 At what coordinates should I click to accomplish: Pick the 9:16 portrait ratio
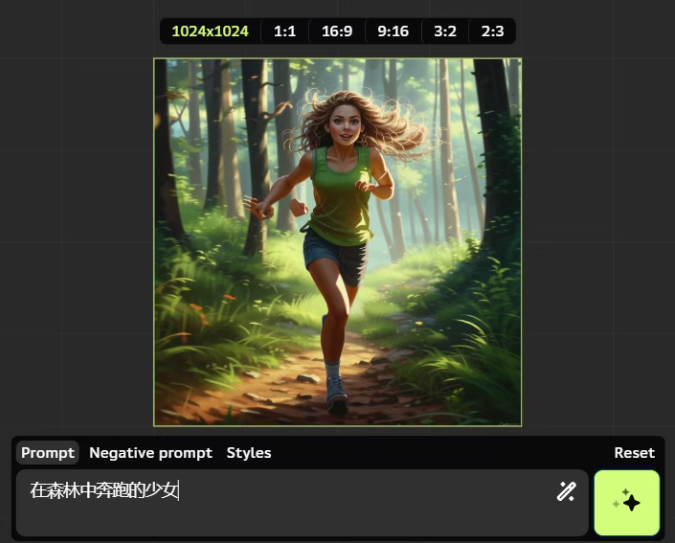[393, 31]
